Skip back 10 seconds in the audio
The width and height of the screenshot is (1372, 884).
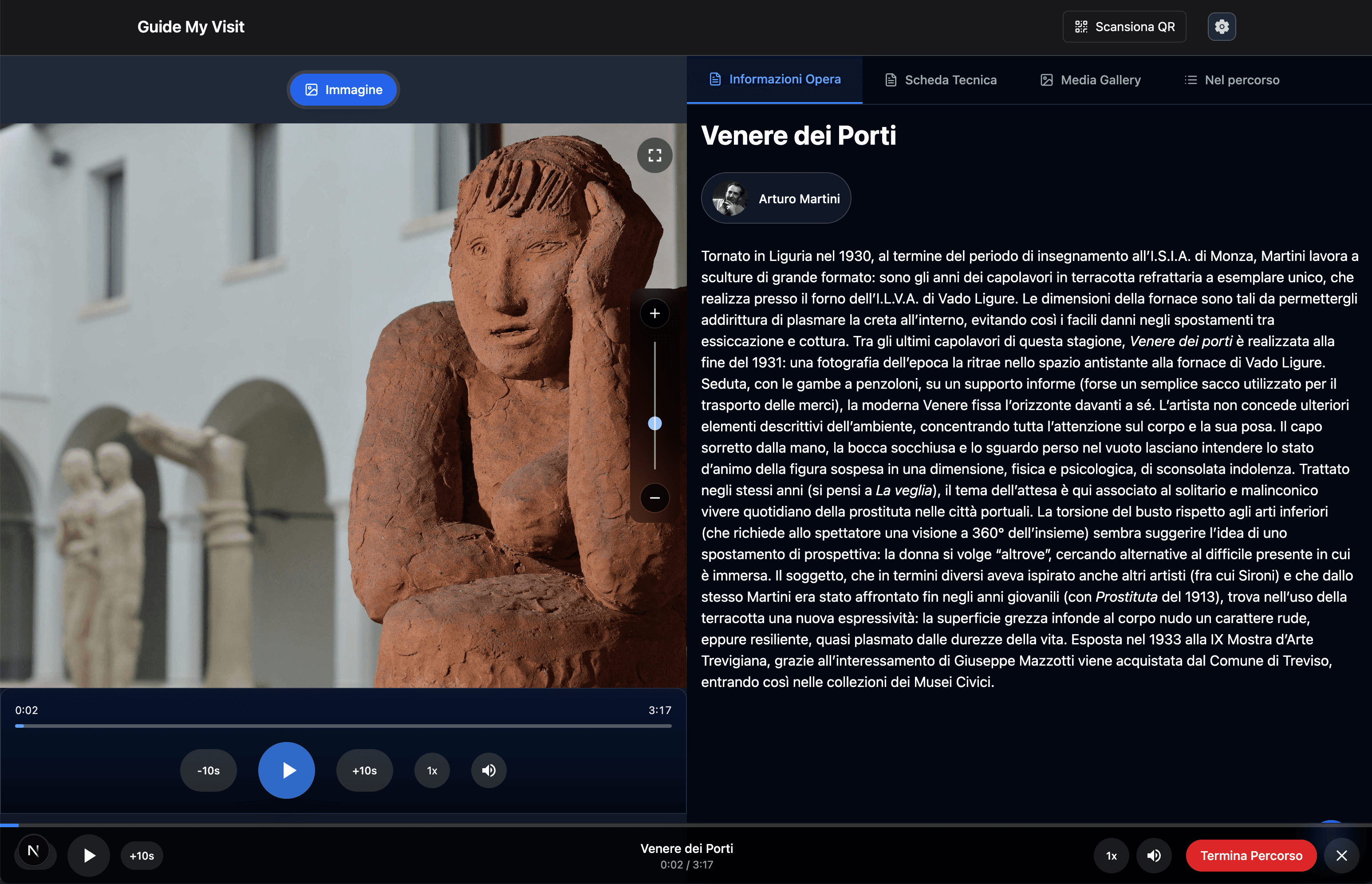coord(208,770)
